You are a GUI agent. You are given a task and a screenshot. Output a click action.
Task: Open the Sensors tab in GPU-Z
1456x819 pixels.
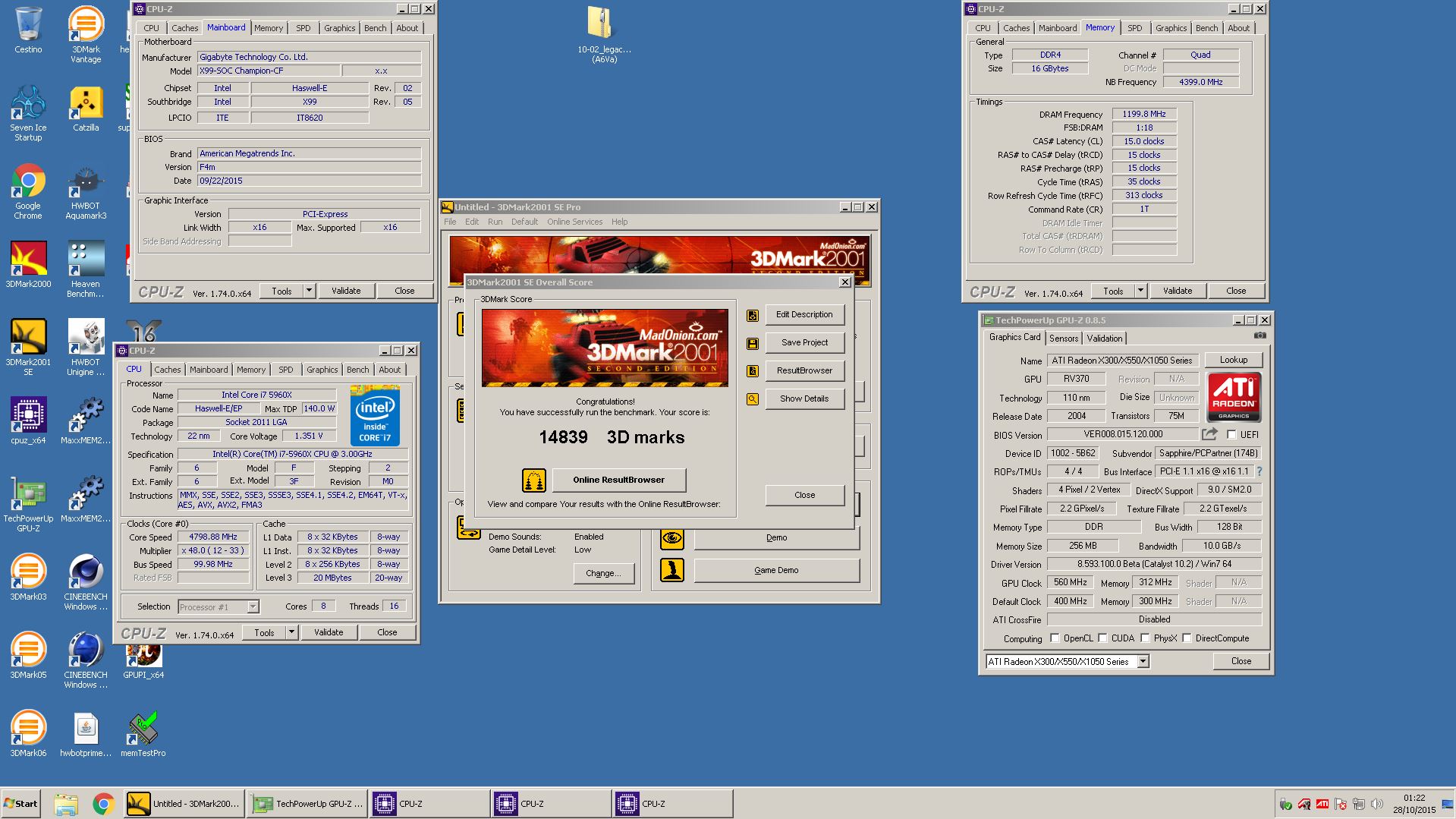[x=1064, y=339]
